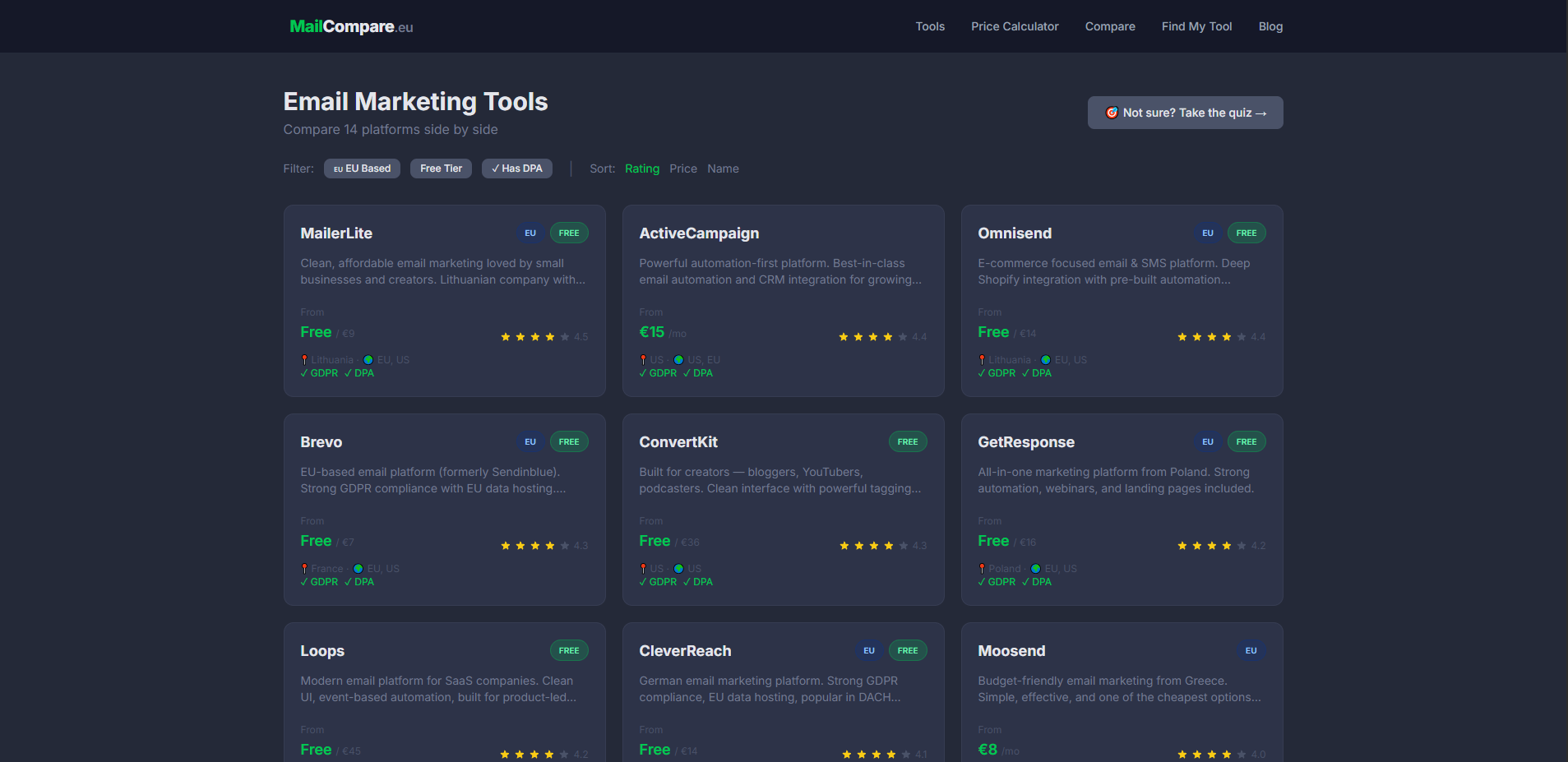Image resolution: width=1568 pixels, height=762 pixels.
Task: Click the EU badge on MailerLite card
Action: tap(530, 233)
